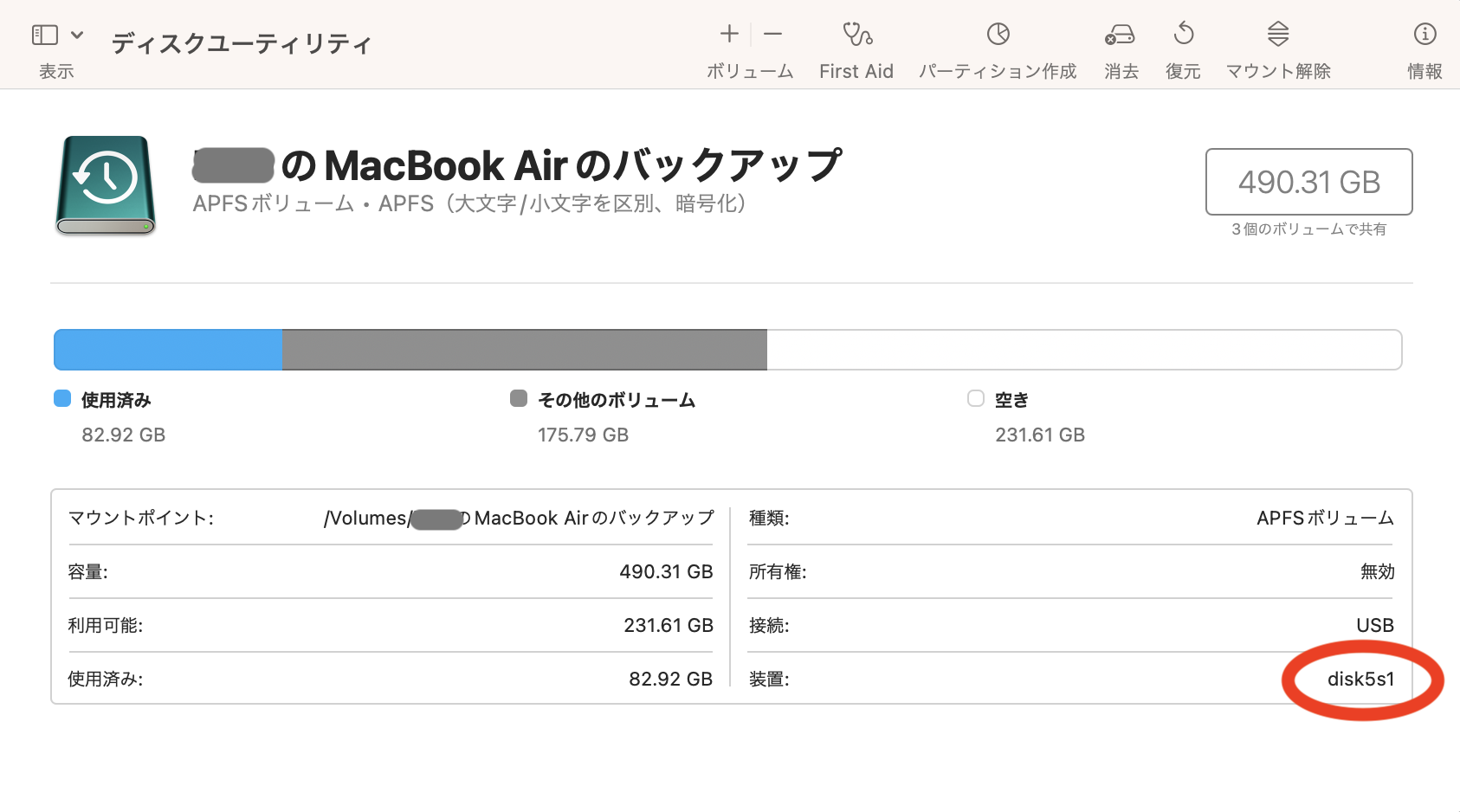Click the 空き legend label
Screen dimensions: 1460x812
pos(1011,400)
